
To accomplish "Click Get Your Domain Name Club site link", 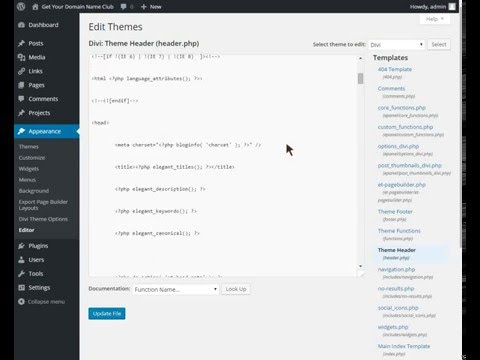I will 77,7.
